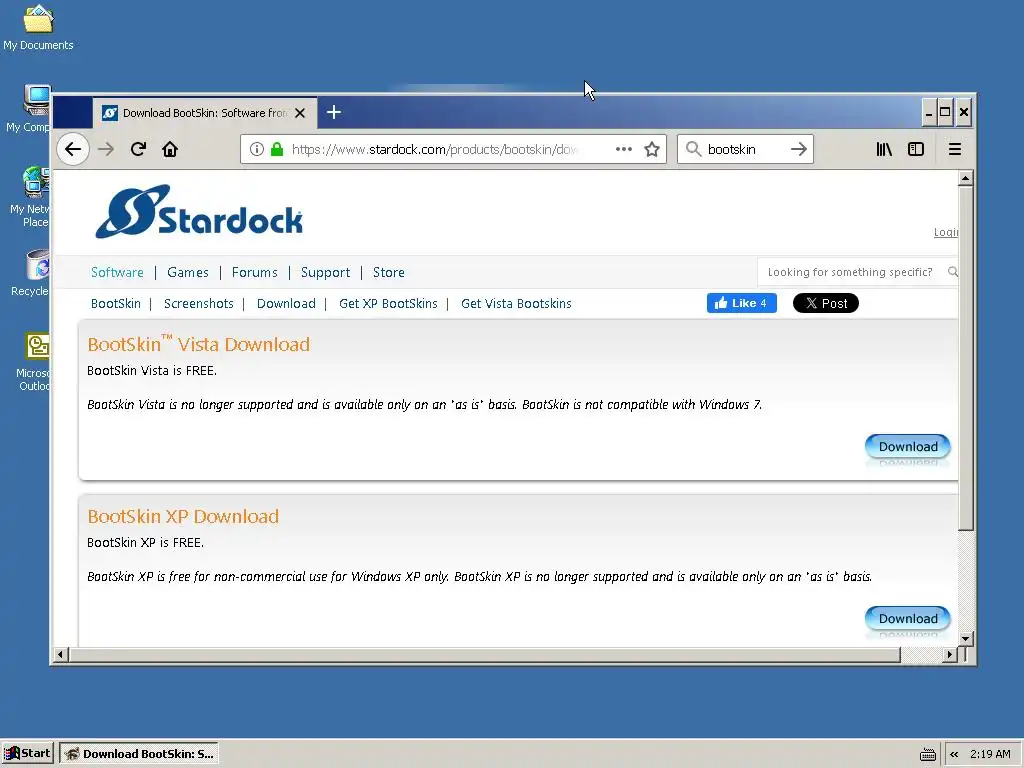Click the vertical scrollbar down arrow
Image resolution: width=1024 pixels, height=768 pixels.
pos(965,639)
